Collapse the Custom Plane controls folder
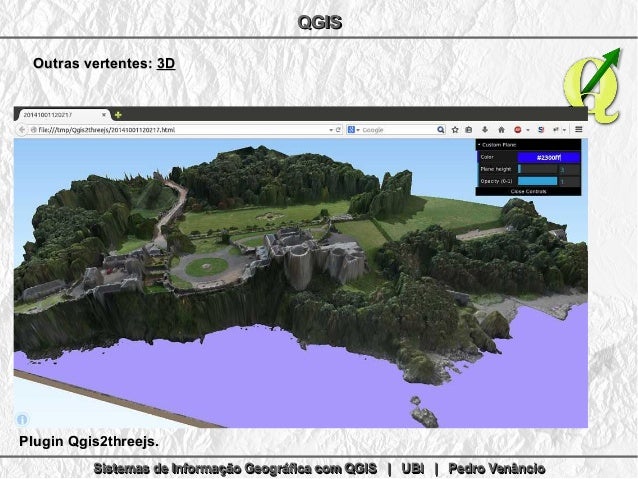The image size is (638, 479). point(529,145)
